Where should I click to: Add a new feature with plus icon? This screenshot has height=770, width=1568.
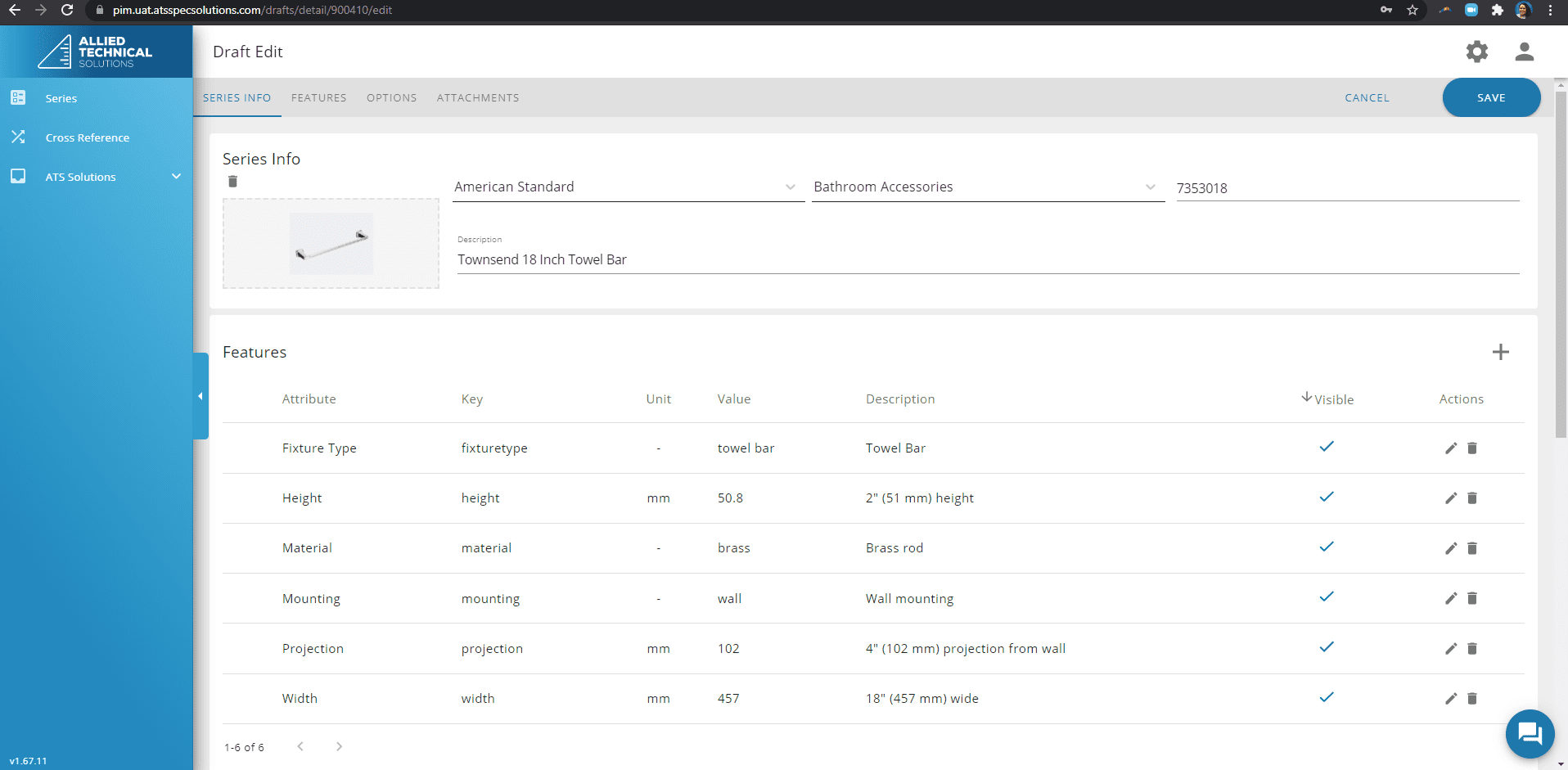coord(1500,352)
